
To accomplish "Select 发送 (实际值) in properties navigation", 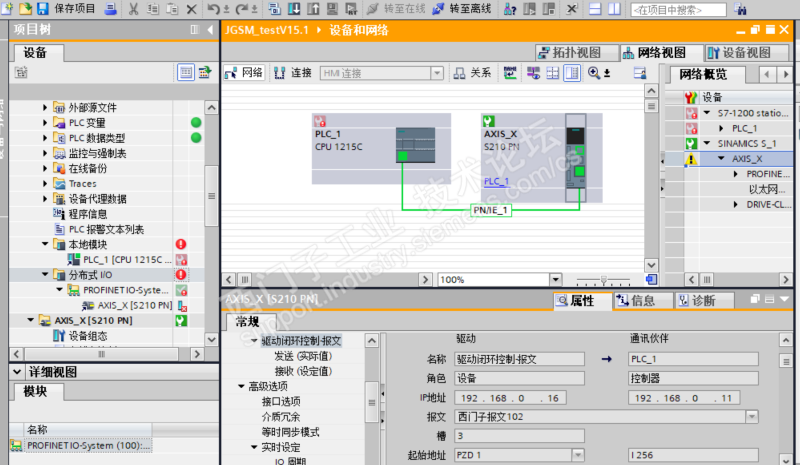I will [303, 356].
